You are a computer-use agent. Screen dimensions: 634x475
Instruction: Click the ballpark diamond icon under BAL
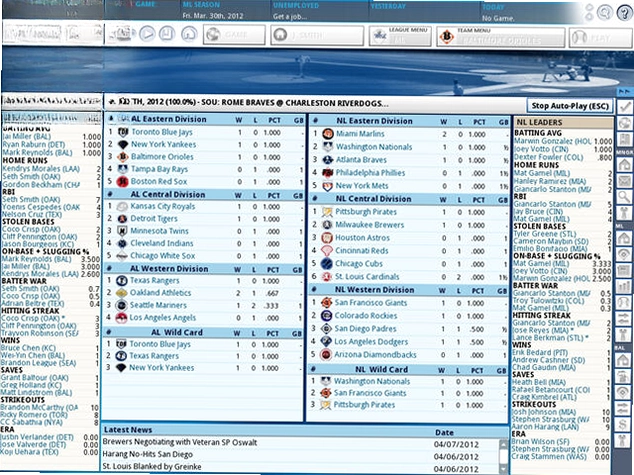(x=625, y=392)
